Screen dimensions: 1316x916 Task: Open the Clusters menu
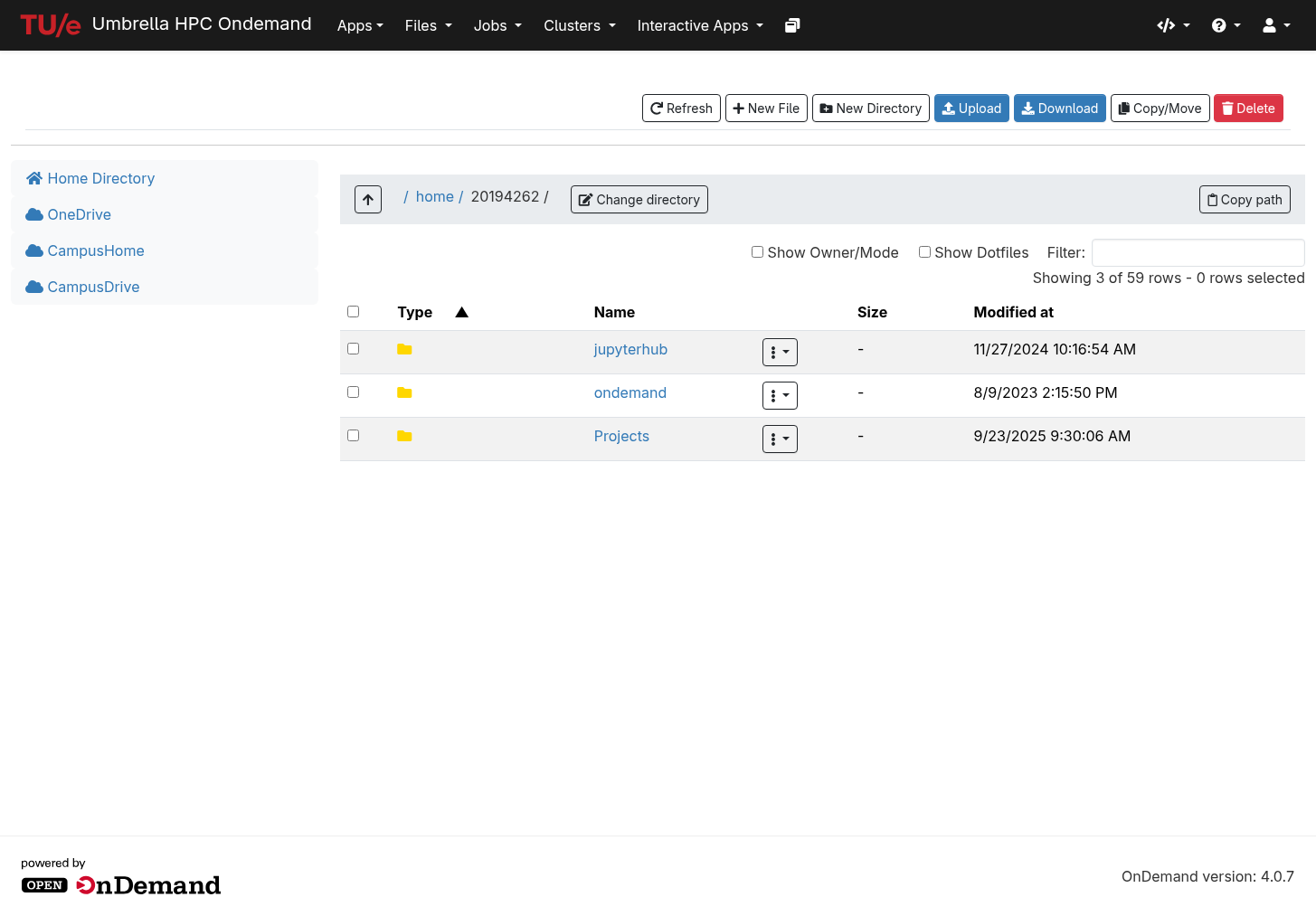tap(579, 25)
